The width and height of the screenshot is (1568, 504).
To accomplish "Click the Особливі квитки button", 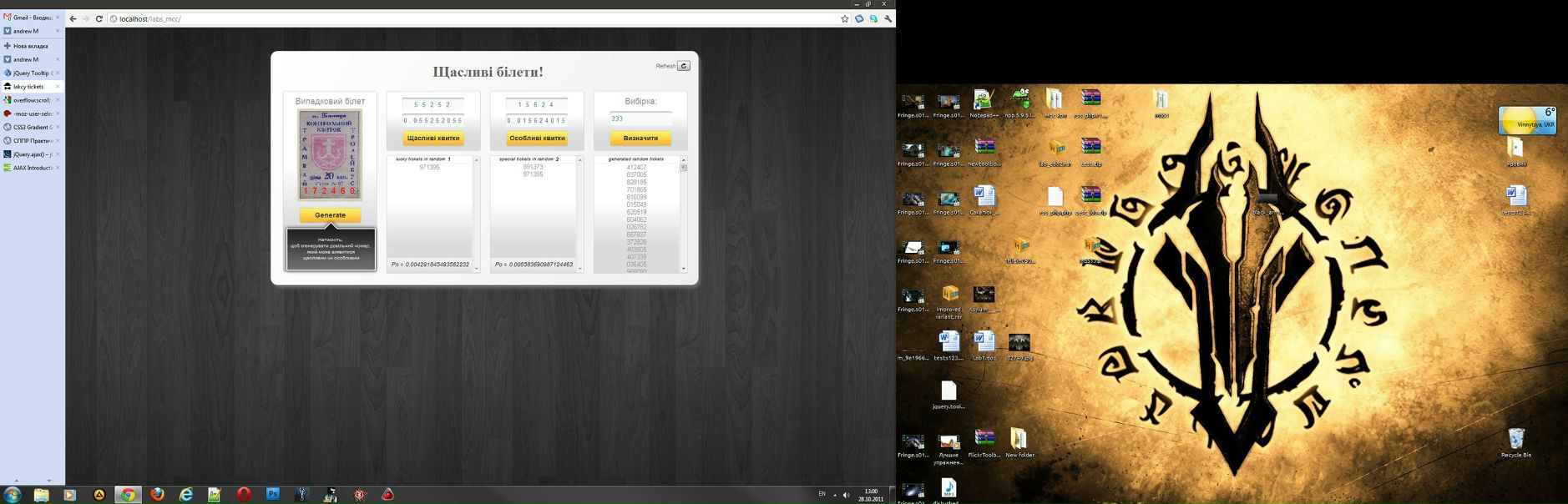I will point(537,139).
